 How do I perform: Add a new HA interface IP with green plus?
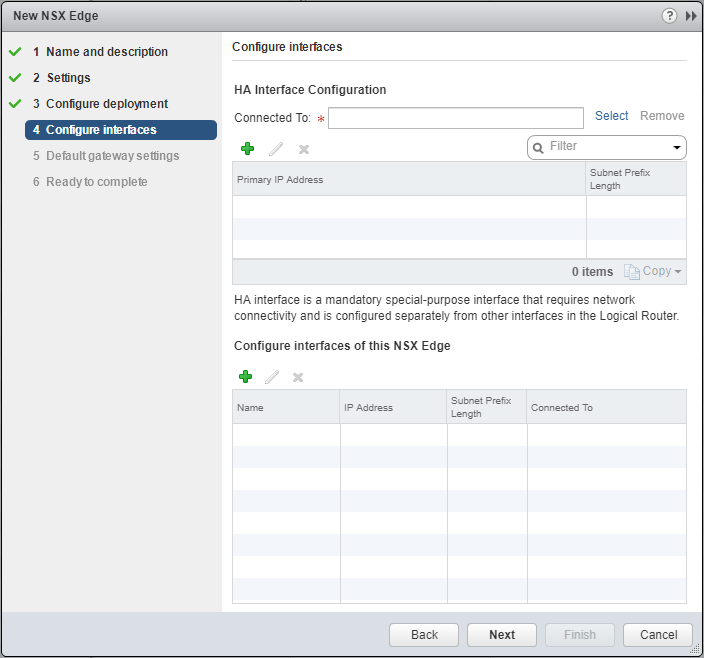(x=247, y=149)
